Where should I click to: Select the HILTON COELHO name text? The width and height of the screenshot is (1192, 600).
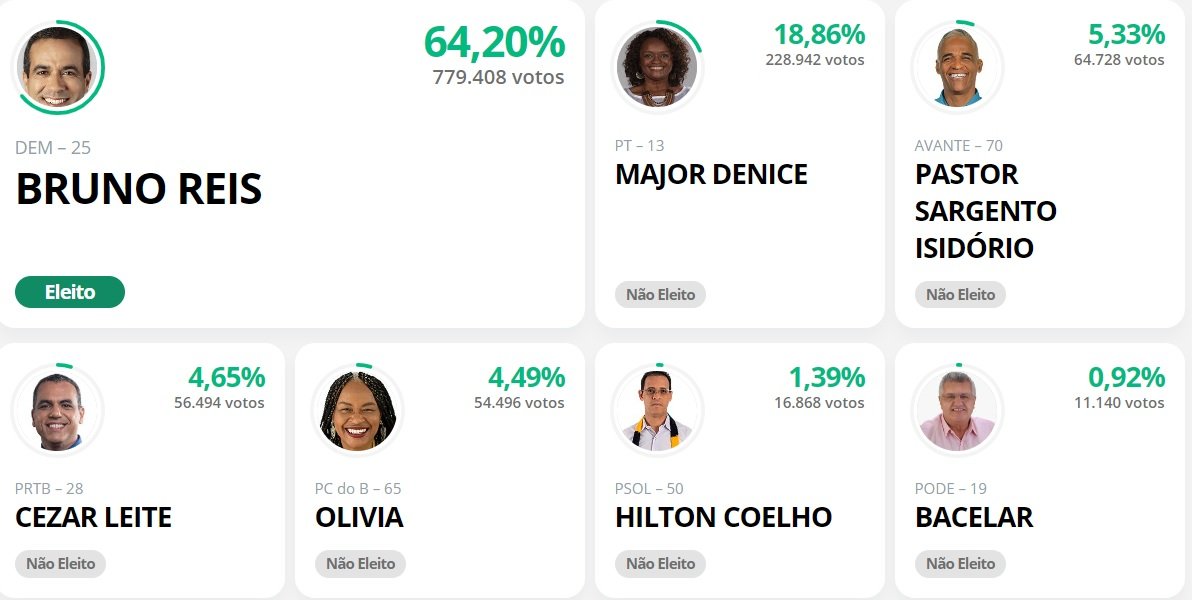[724, 517]
